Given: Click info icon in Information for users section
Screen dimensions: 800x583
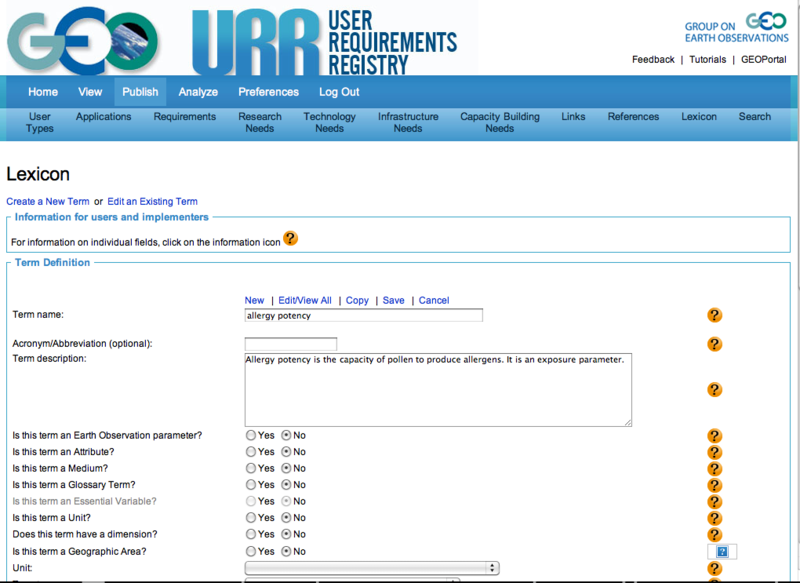Looking at the screenshot, I should tap(291, 238).
